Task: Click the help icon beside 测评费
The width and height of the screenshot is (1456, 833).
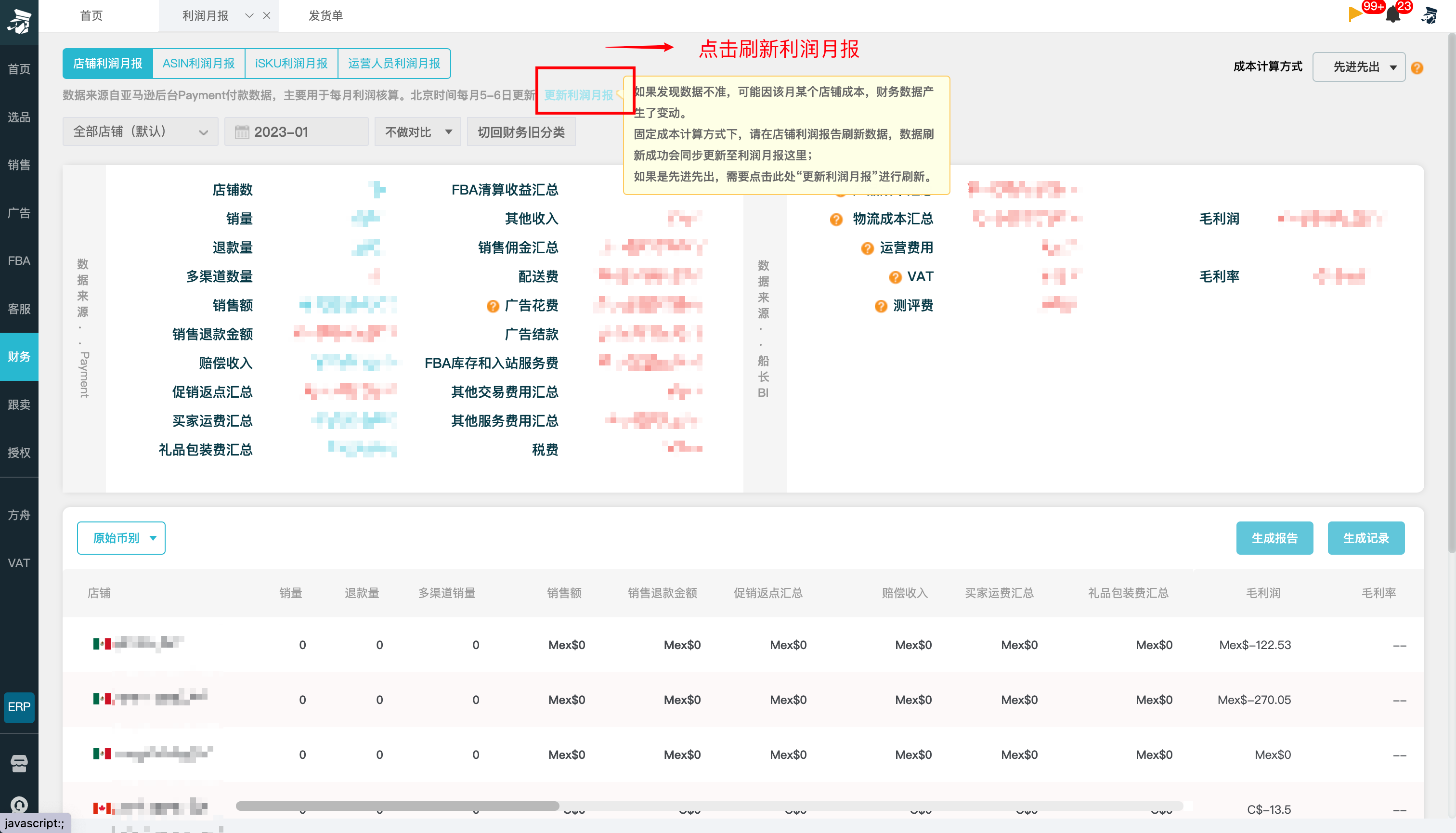Action: (881, 306)
